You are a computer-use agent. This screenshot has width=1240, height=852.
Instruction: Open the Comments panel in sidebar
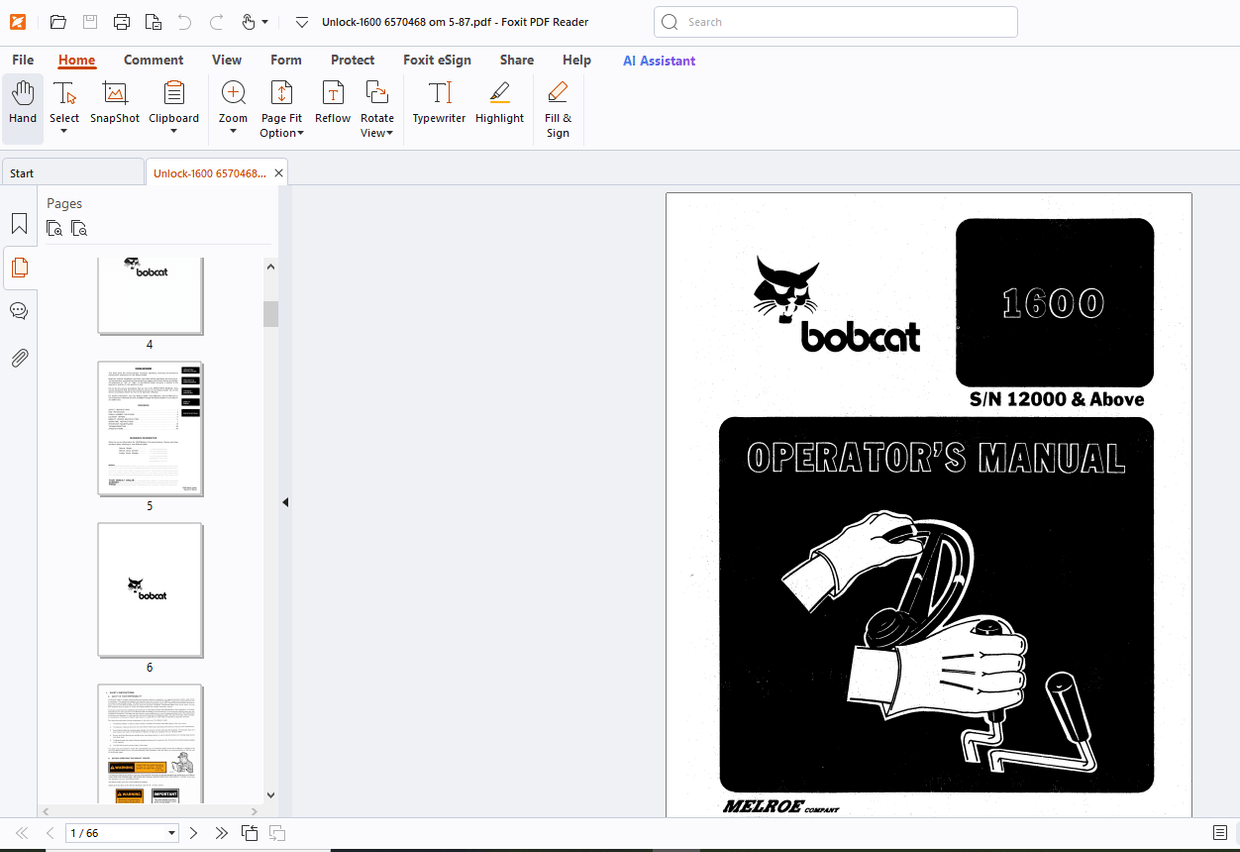click(19, 311)
